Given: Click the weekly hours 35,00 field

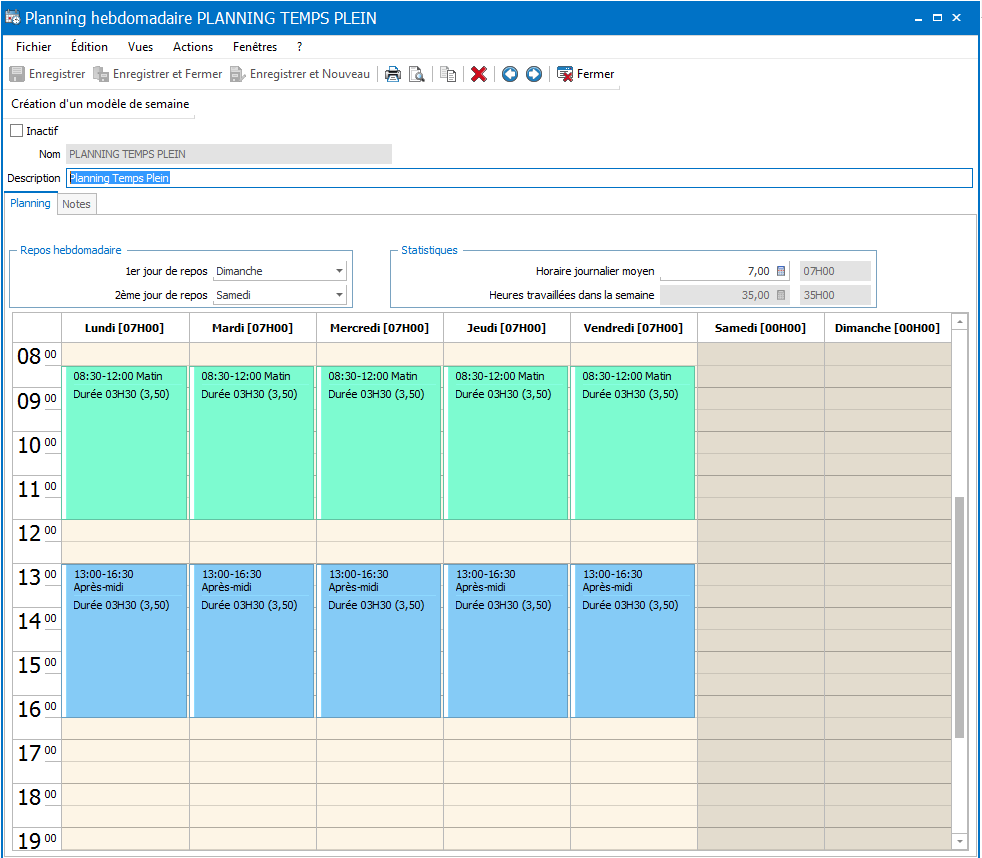Looking at the screenshot, I should coord(718,295).
